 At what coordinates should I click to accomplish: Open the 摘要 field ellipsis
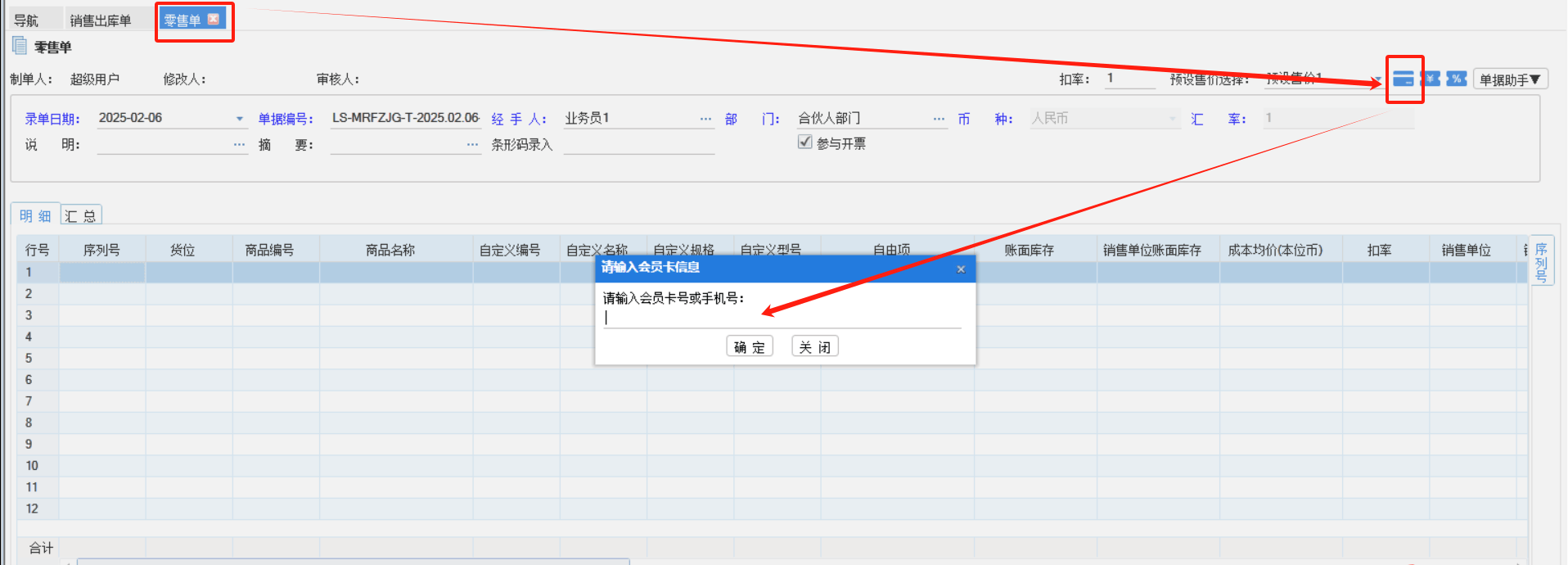[472, 145]
